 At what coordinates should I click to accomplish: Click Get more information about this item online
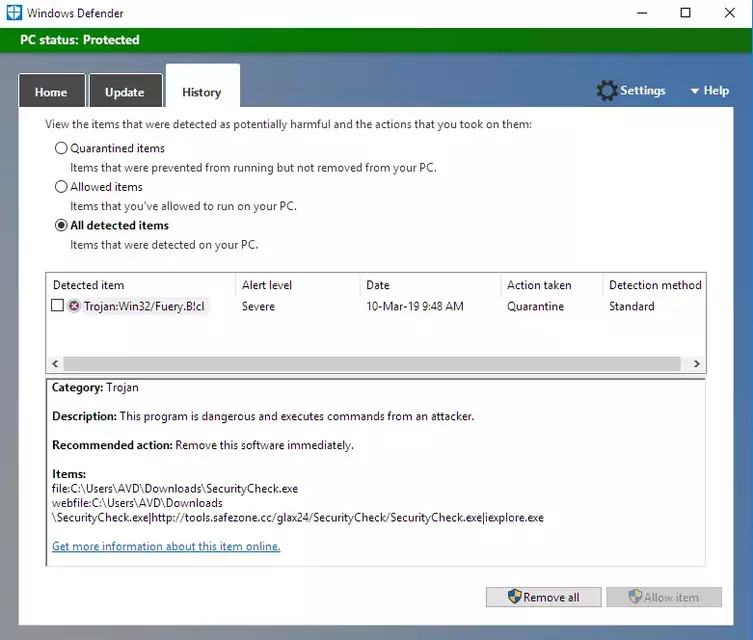tap(166, 546)
